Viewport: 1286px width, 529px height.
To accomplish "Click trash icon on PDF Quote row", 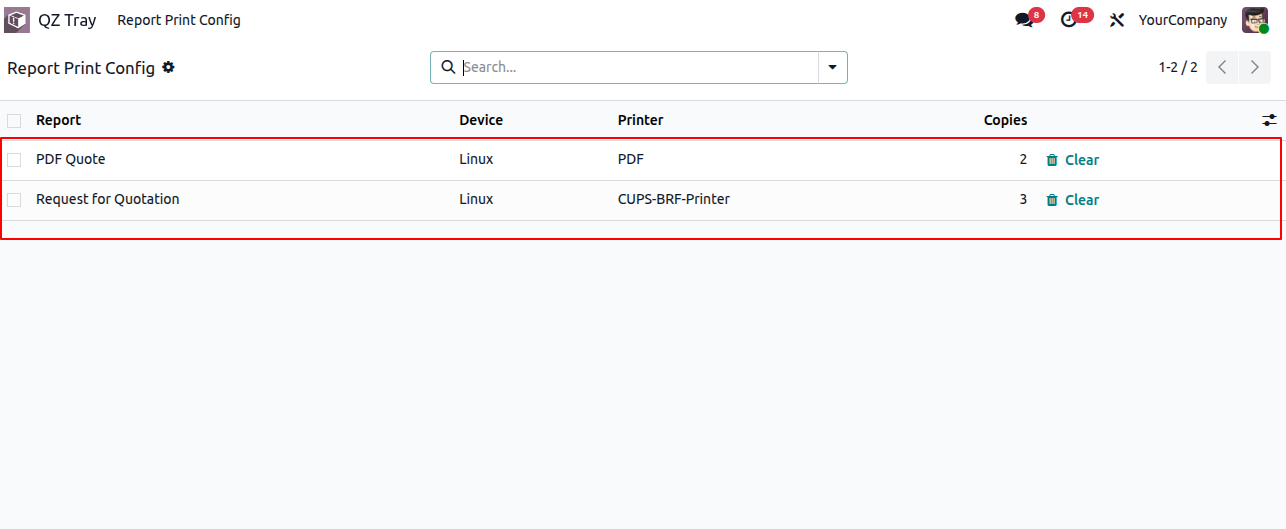I will (x=1052, y=160).
